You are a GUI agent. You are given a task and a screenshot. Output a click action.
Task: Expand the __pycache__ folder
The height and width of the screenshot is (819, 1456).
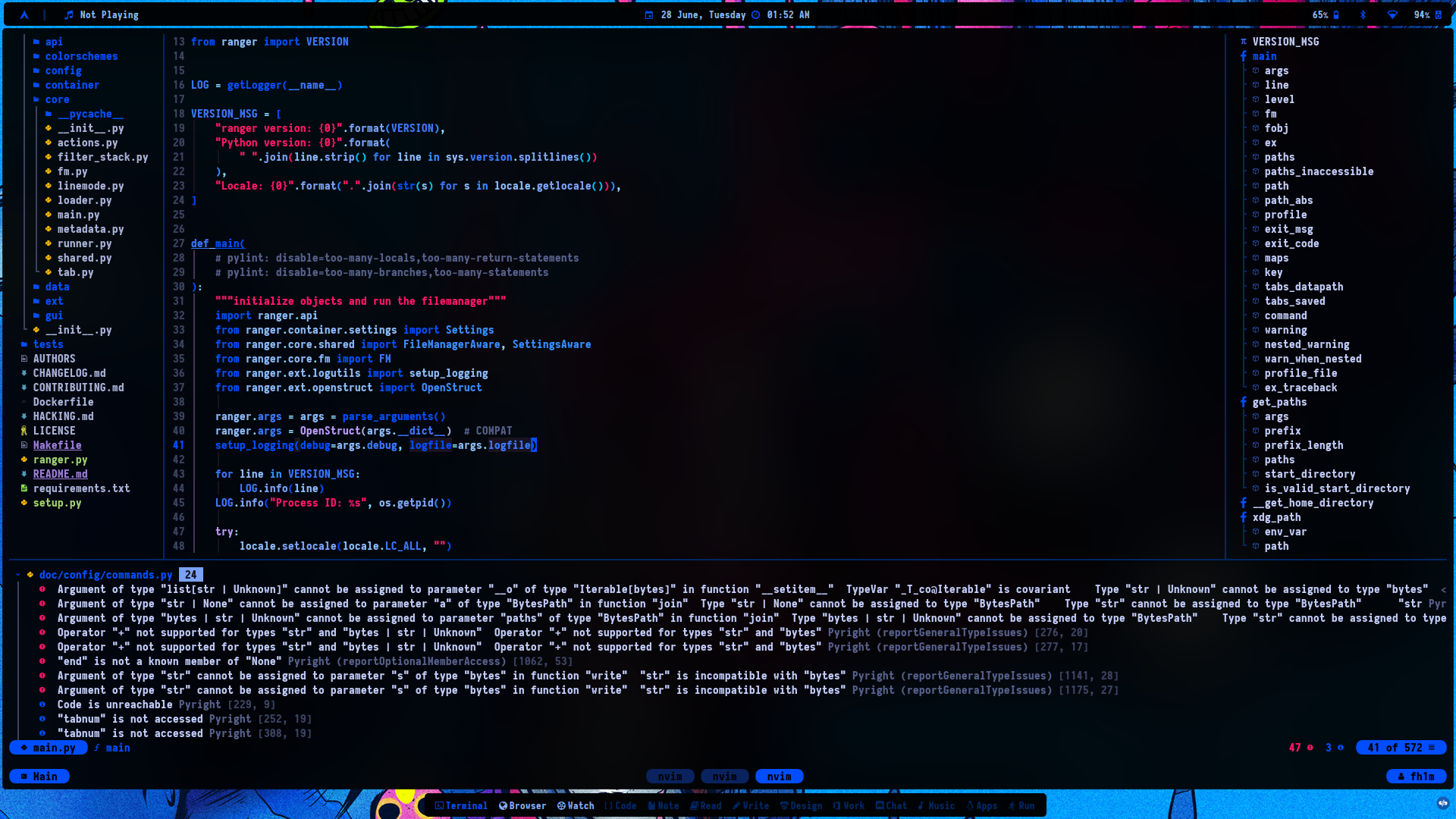click(x=84, y=114)
